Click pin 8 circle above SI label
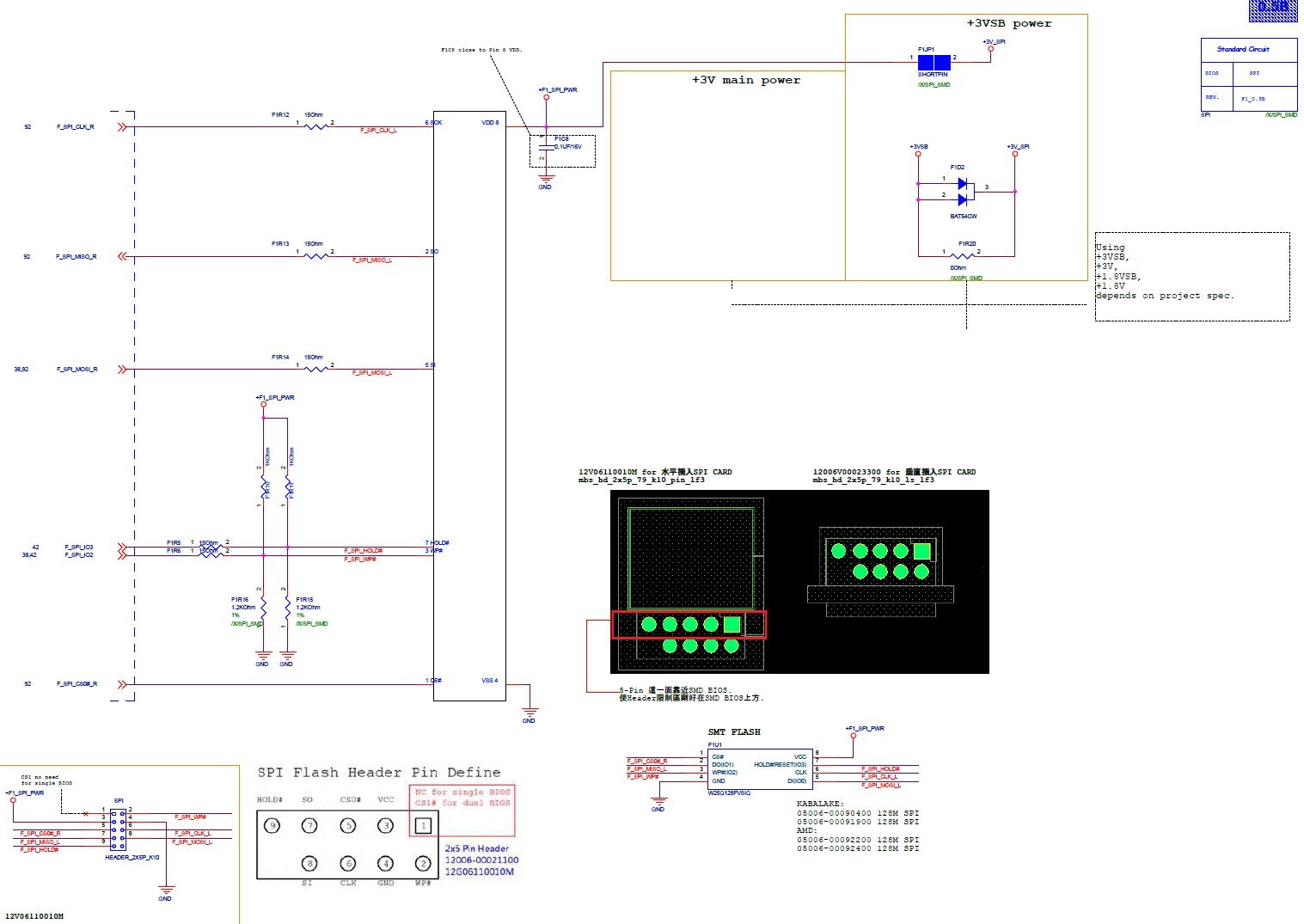The height and width of the screenshot is (924, 1304). [x=309, y=863]
